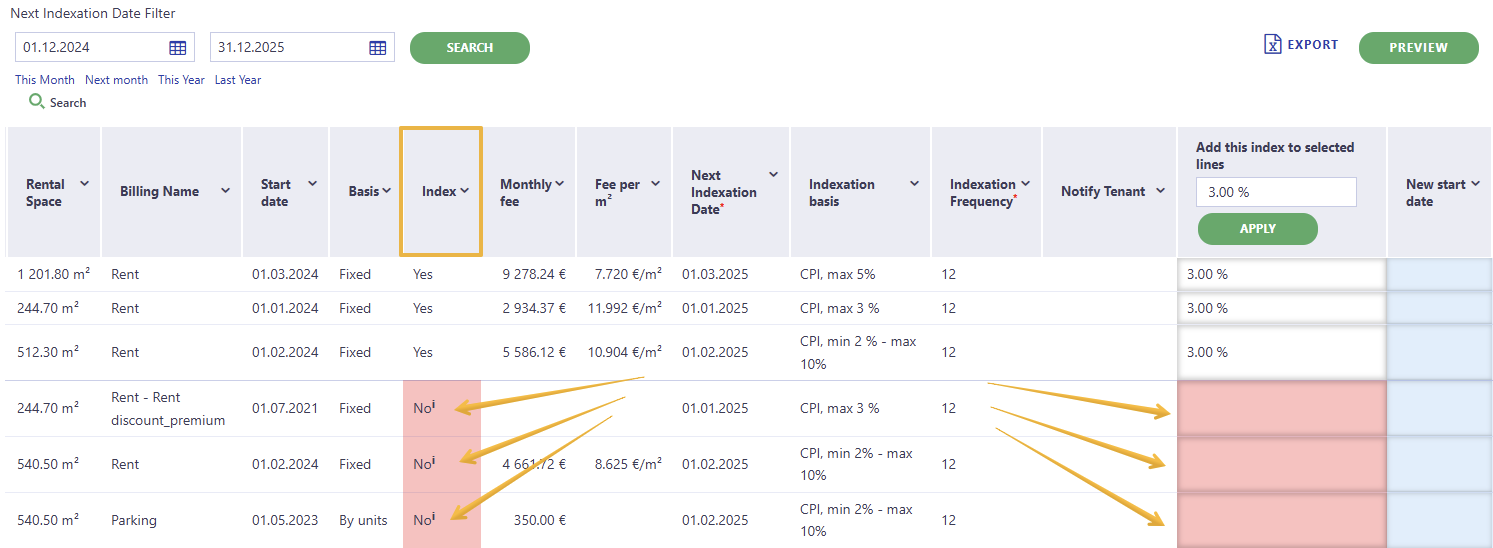Click info icon beside No in Parking row
Screen dimensions: 1493x548
pyautogui.click(x=433, y=518)
